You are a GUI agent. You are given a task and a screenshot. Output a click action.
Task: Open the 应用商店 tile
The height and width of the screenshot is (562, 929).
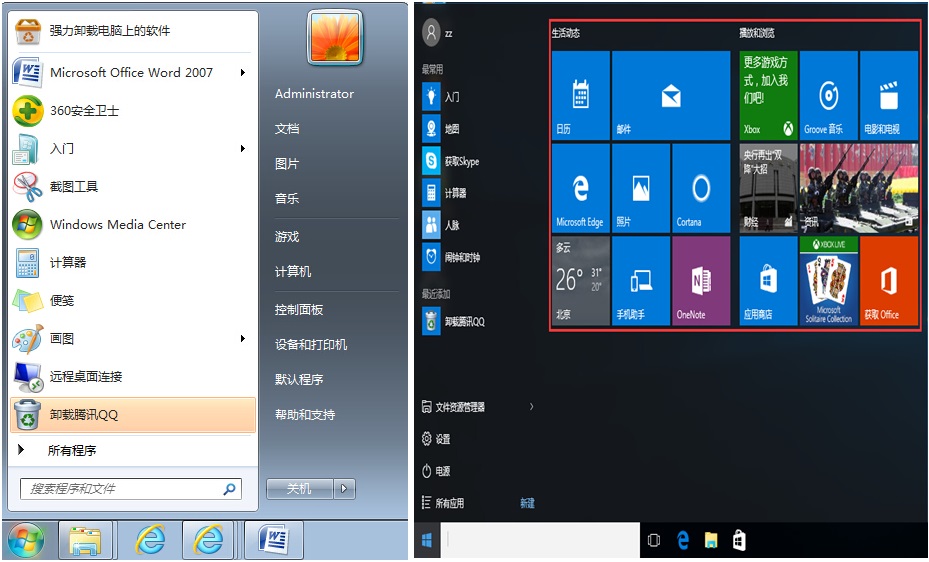click(x=768, y=281)
